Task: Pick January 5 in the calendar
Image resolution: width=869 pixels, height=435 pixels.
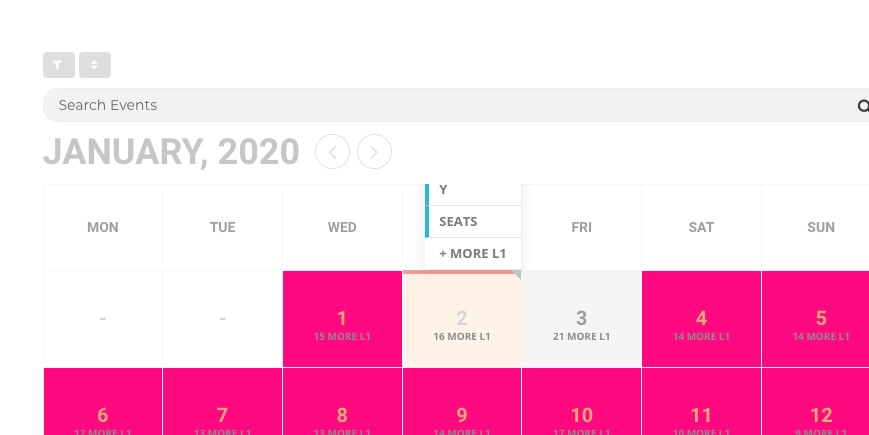Action: [x=820, y=318]
